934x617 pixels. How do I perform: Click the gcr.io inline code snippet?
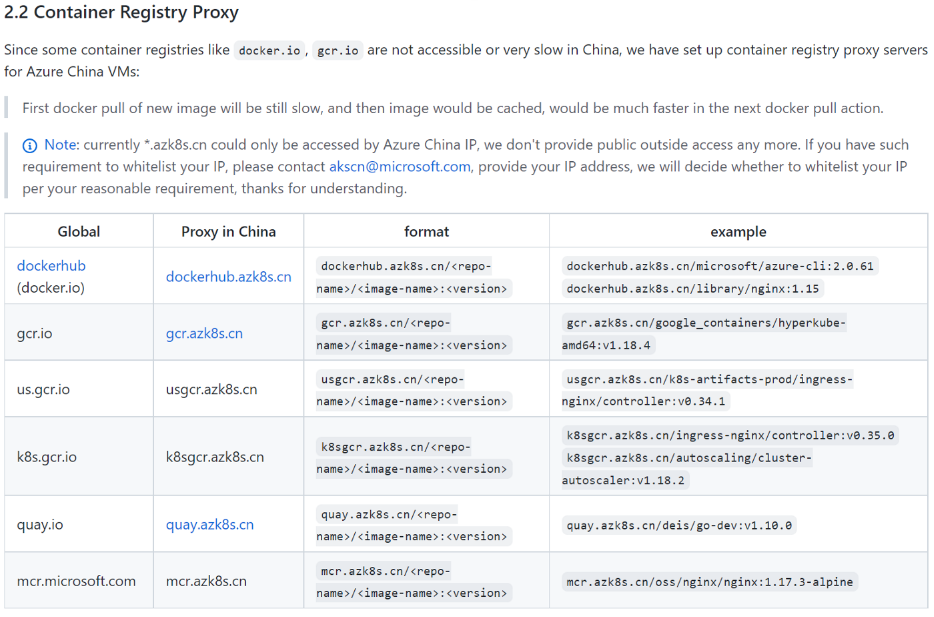point(338,51)
